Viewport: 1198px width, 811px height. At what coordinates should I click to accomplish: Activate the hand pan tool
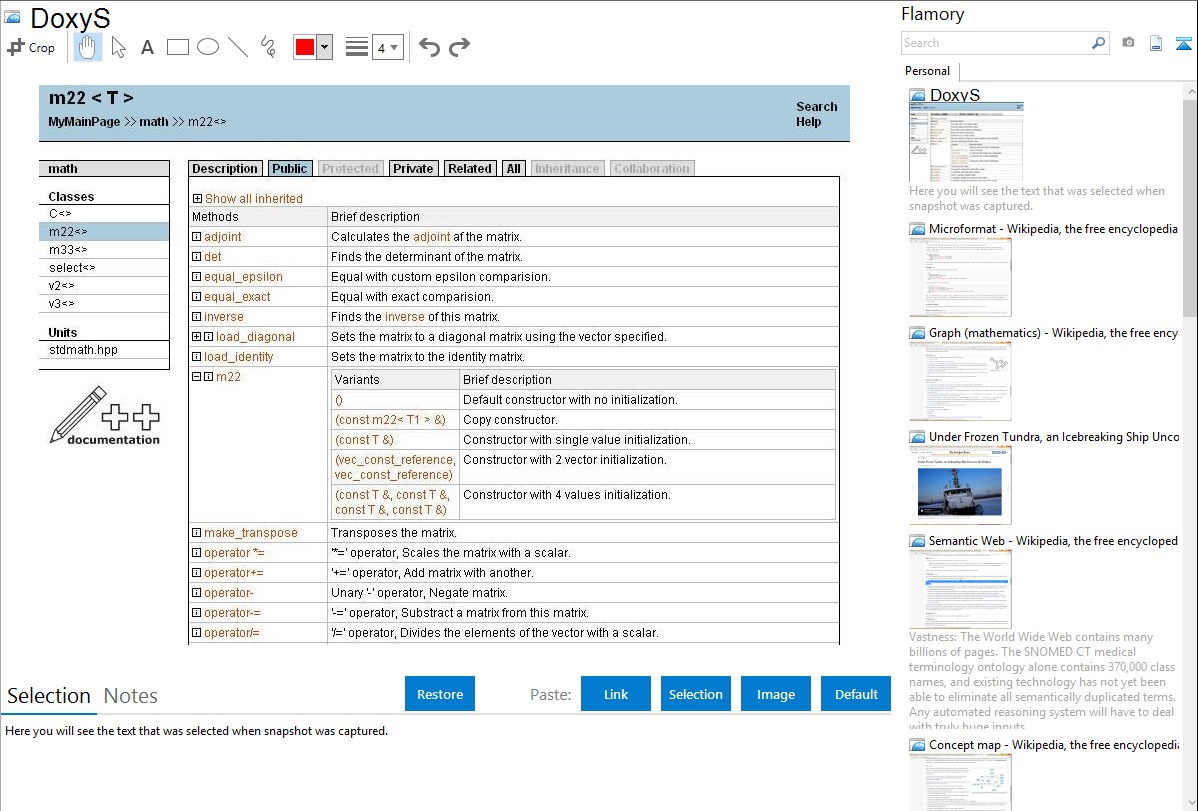pos(88,47)
